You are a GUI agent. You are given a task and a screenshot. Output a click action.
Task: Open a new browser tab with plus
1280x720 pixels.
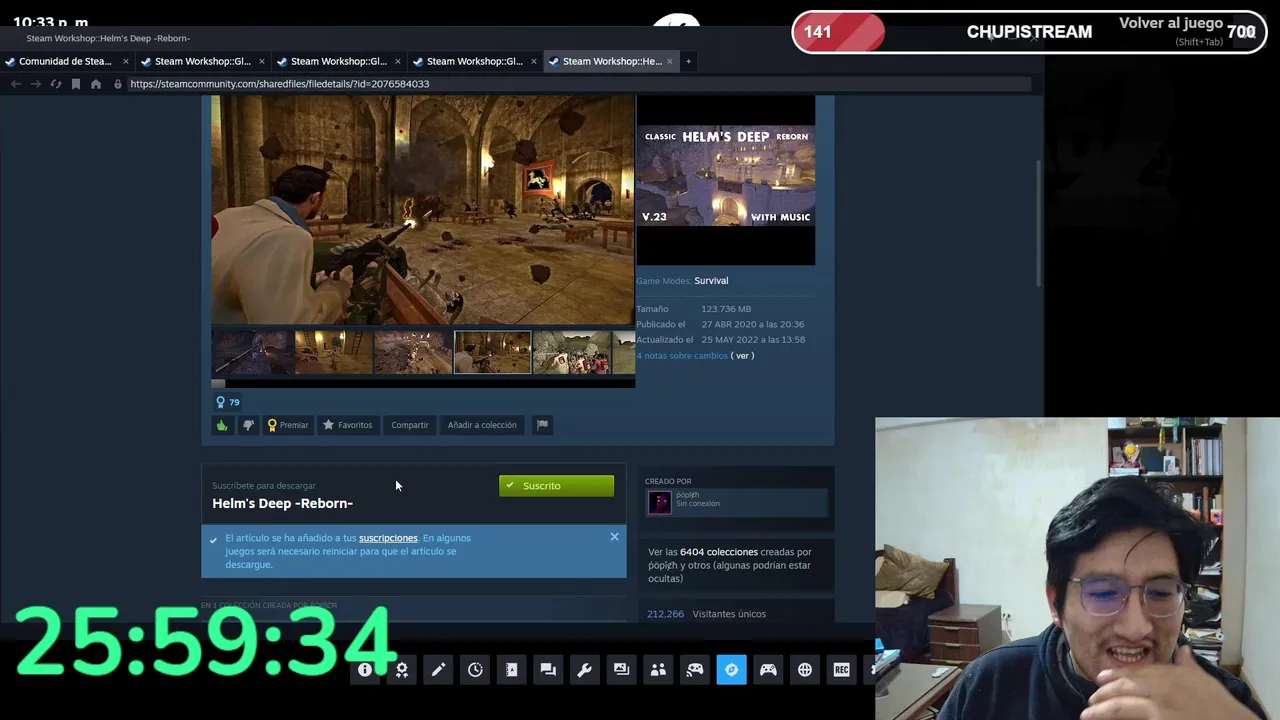[688, 61]
